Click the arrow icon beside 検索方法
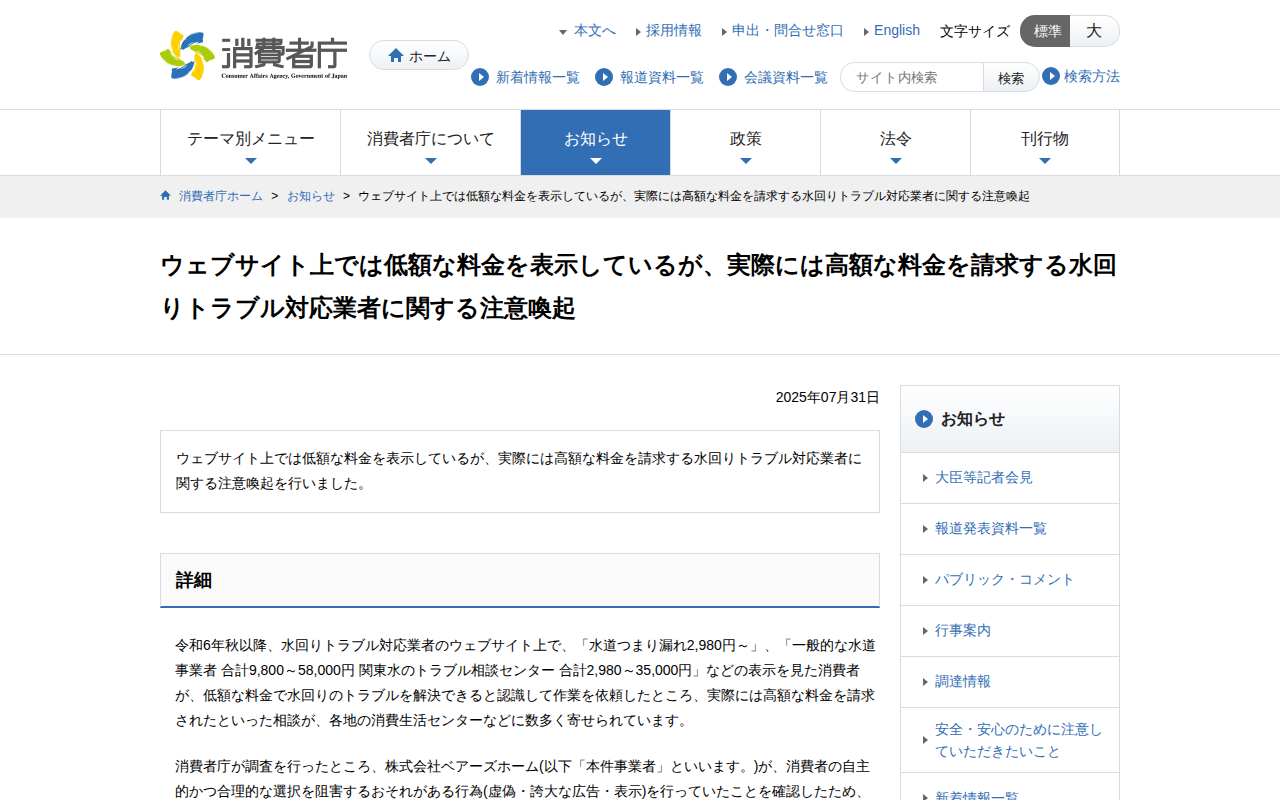This screenshot has height=800, width=1280. (x=1051, y=76)
